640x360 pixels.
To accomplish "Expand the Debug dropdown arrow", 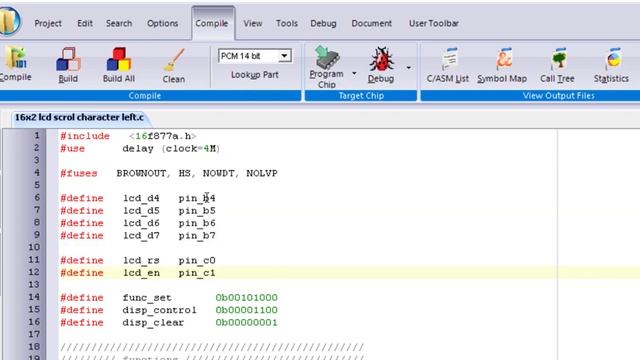I will pyautogui.click(x=409, y=68).
